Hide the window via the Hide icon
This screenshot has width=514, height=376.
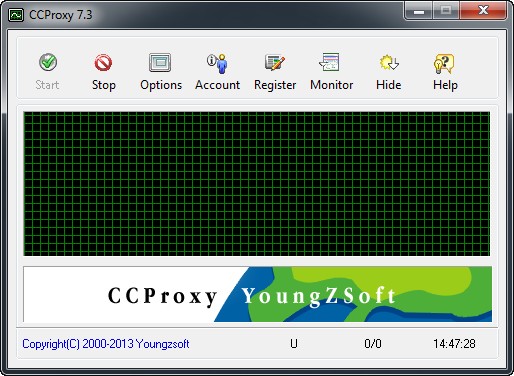click(389, 62)
